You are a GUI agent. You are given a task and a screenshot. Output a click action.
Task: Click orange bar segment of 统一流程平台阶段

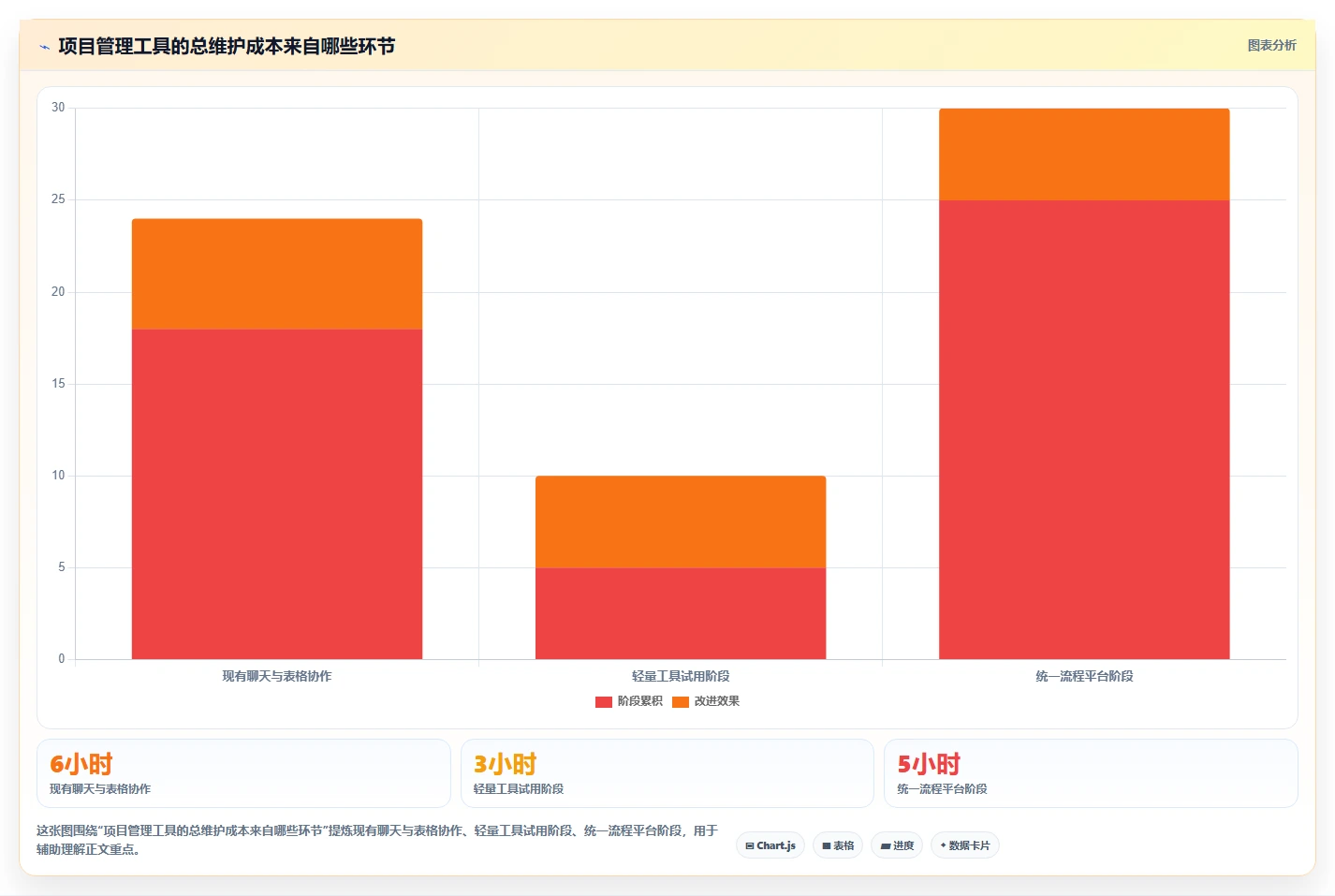(1084, 154)
